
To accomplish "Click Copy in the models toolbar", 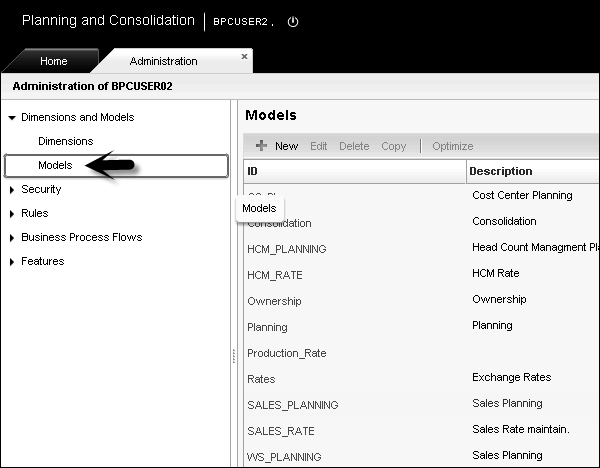I will [394, 146].
